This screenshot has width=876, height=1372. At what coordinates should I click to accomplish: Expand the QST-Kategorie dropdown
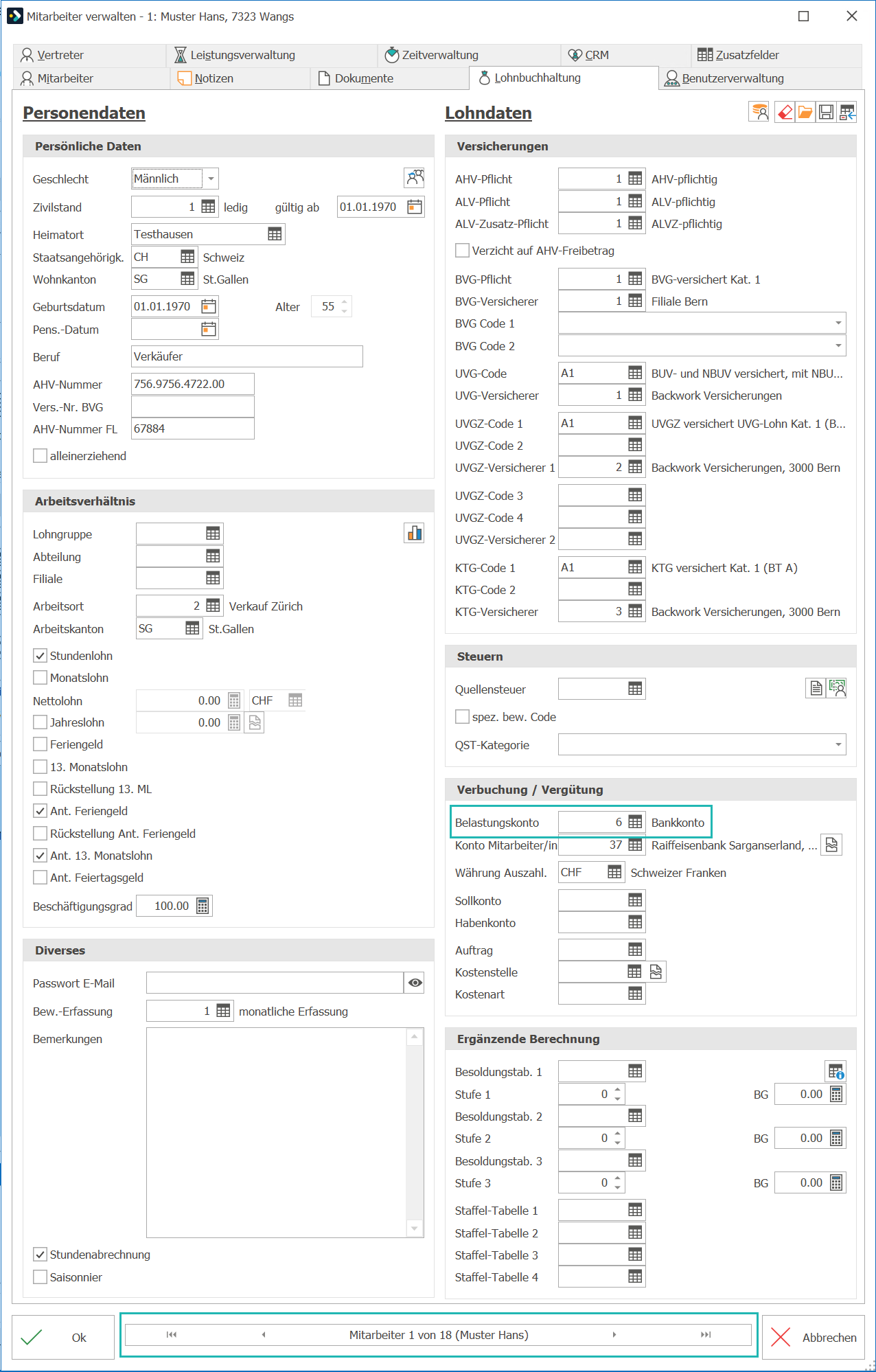[838, 744]
